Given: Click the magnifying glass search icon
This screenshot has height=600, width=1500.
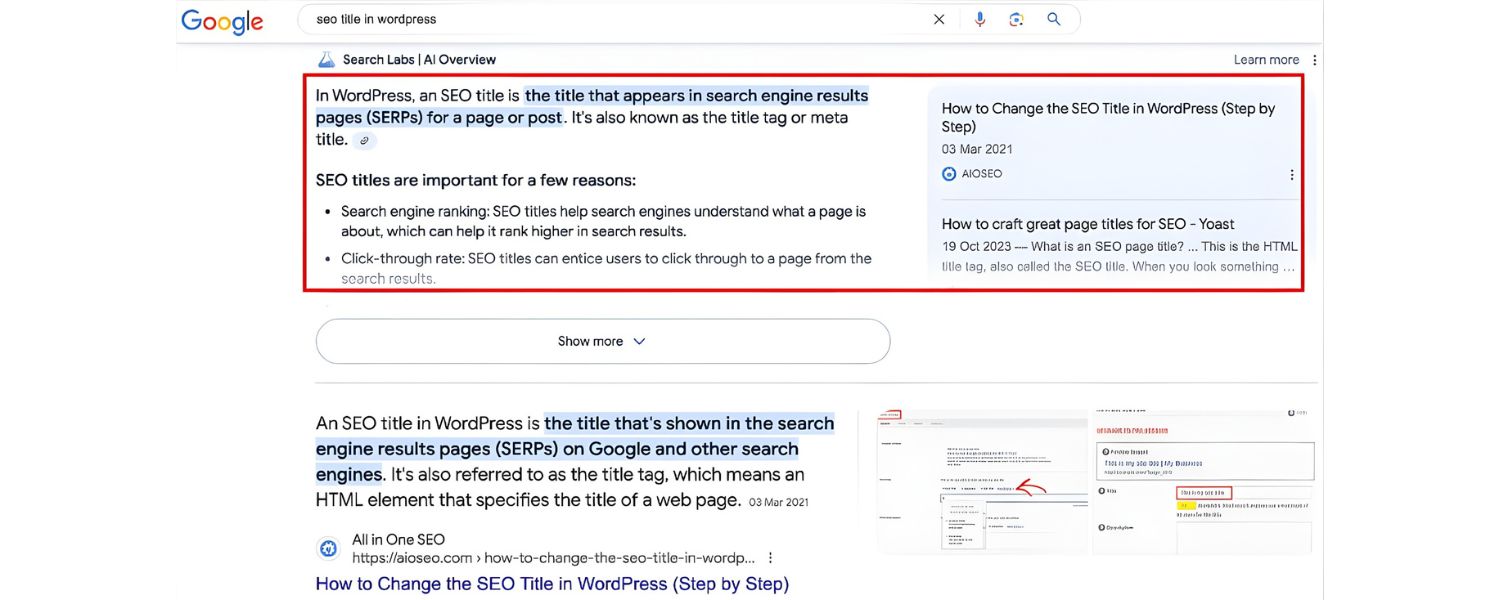Looking at the screenshot, I should [x=1053, y=18].
